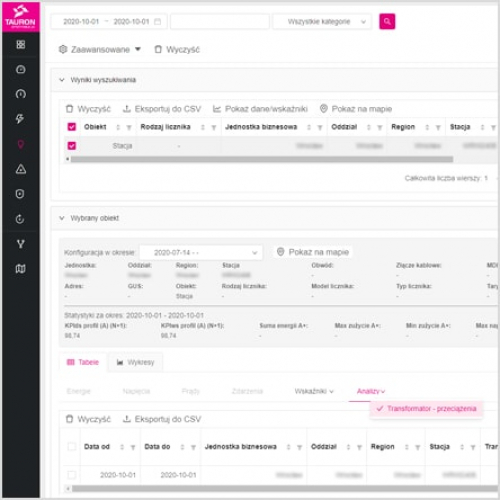Image resolution: width=500 pixels, height=500 pixels.
Task: Open the Wszystkie kategorie dropdown
Action: click(322, 22)
